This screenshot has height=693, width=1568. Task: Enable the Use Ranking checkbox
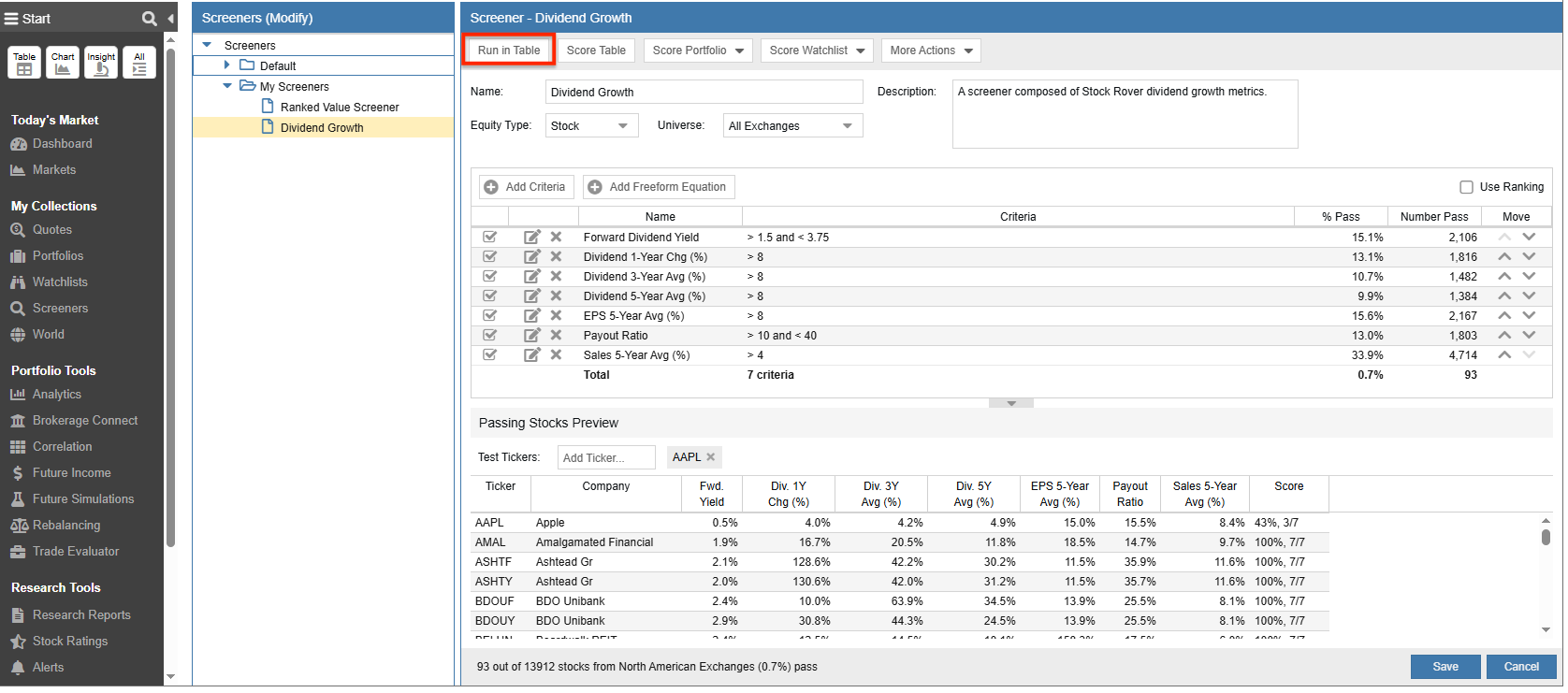tap(1466, 187)
